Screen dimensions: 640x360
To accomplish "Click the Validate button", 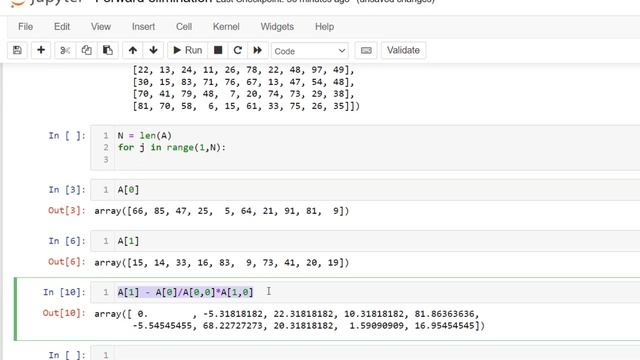I will point(403,50).
